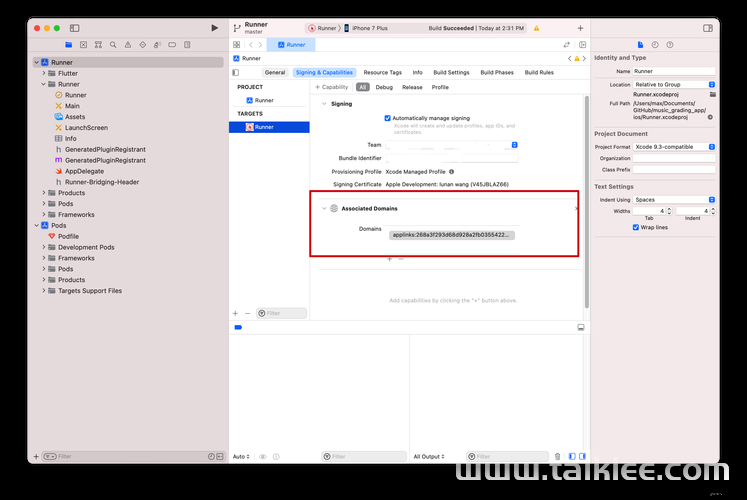This screenshot has width=747, height=500.
Task: Show the File inspector
Action: (640, 45)
